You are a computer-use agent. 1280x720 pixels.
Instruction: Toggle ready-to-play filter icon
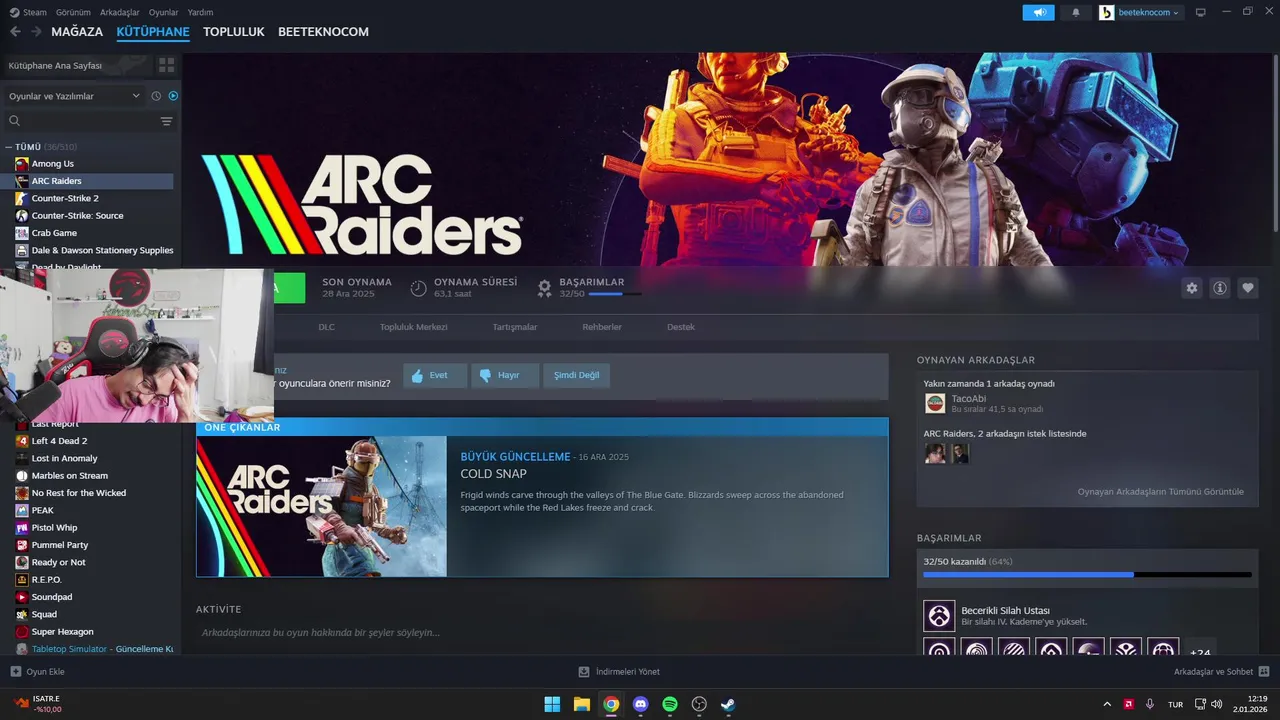(x=173, y=96)
